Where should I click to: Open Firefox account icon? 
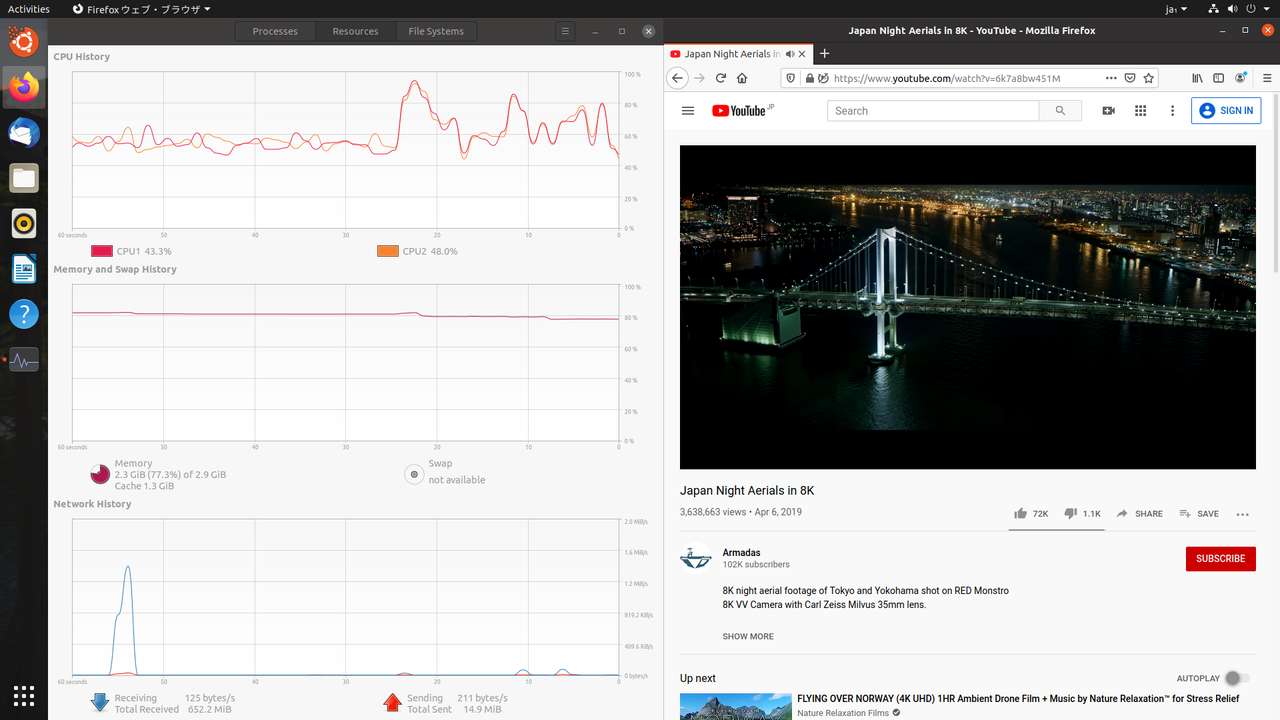pos(1241,78)
